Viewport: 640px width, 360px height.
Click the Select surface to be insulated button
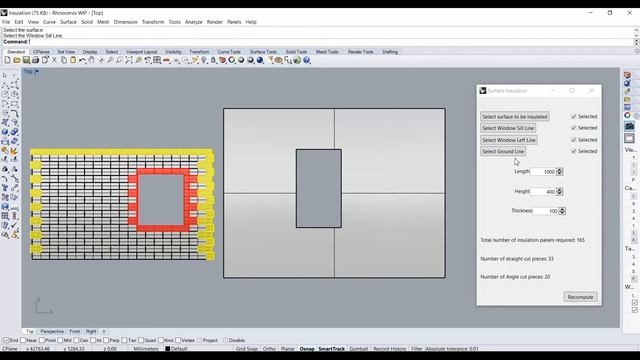515,117
